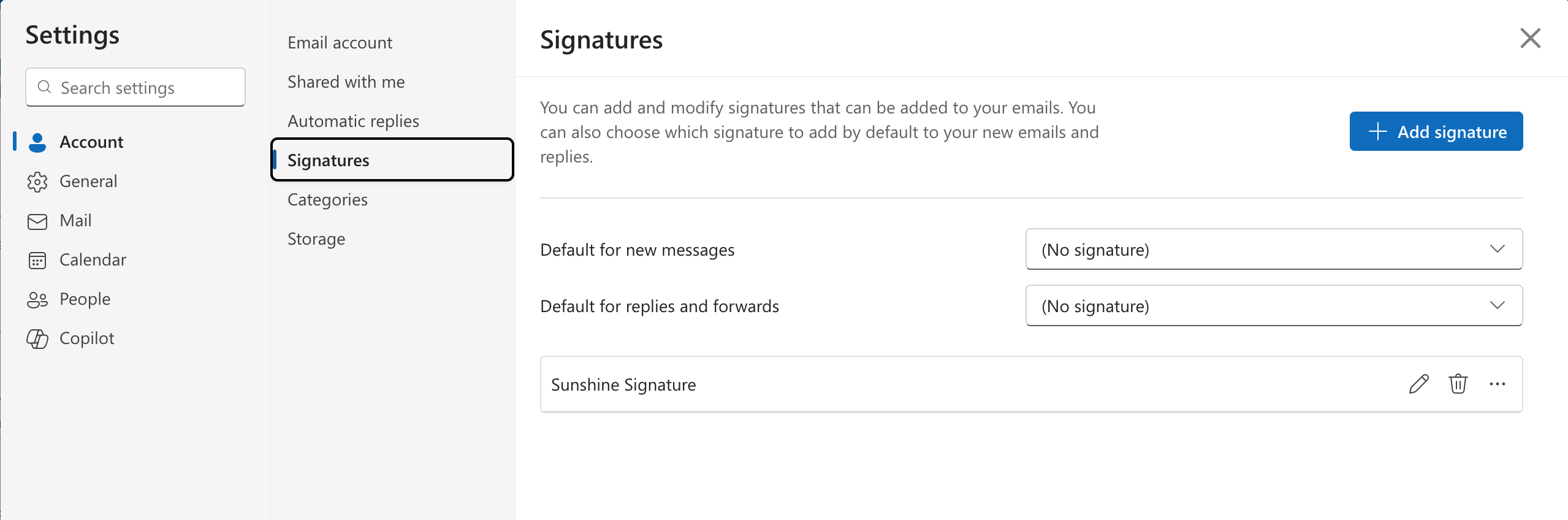Delete Sunshine Signature with the trash icon
This screenshot has height=520, width=1568.
pyautogui.click(x=1458, y=384)
